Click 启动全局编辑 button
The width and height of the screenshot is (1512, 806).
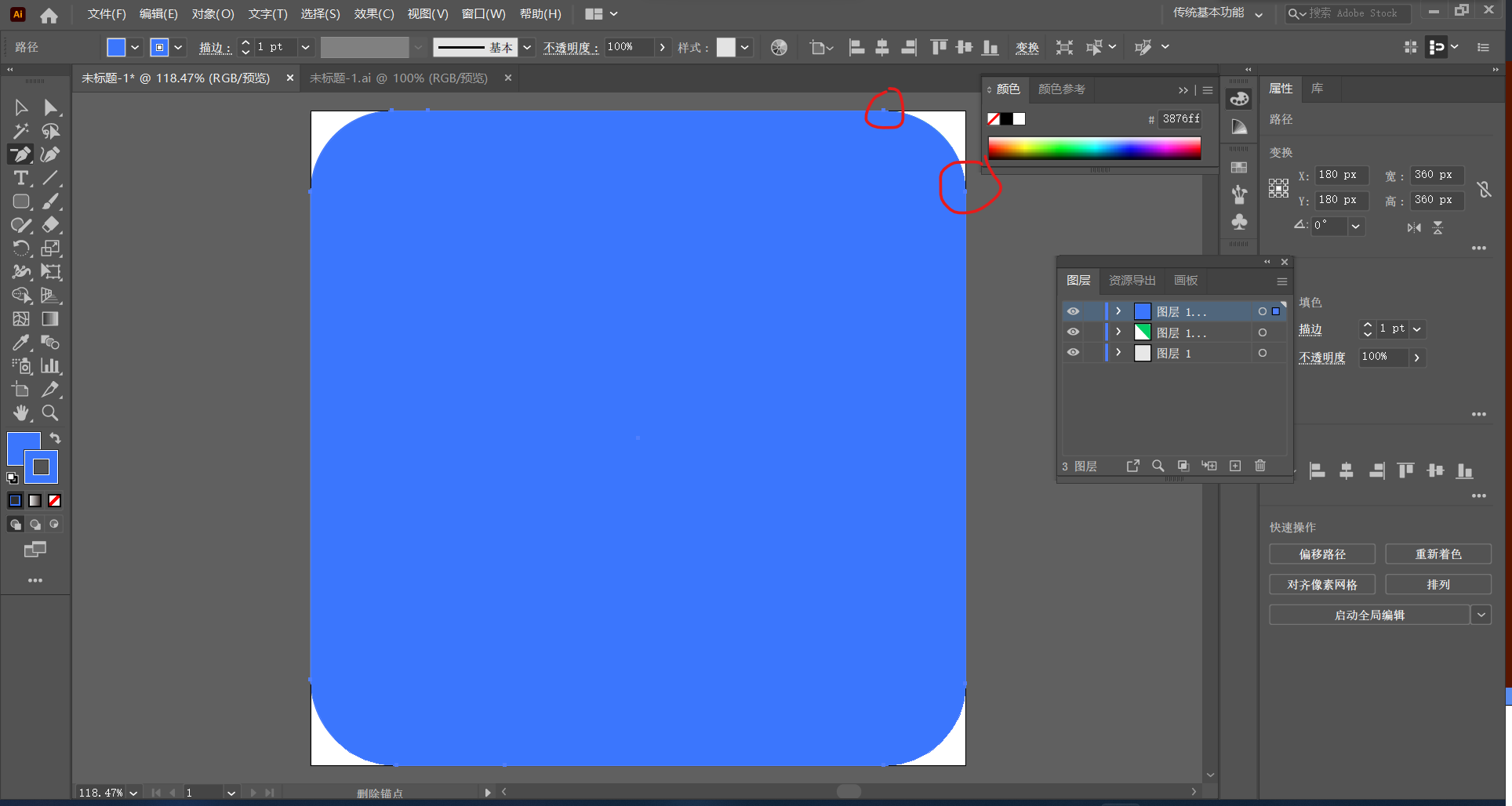point(1369,615)
